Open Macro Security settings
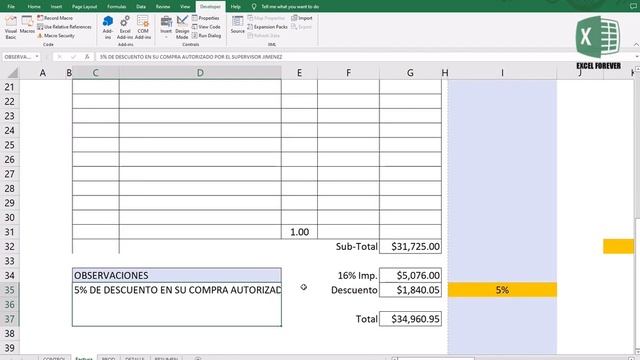The height and width of the screenshot is (360, 640). [56, 36]
